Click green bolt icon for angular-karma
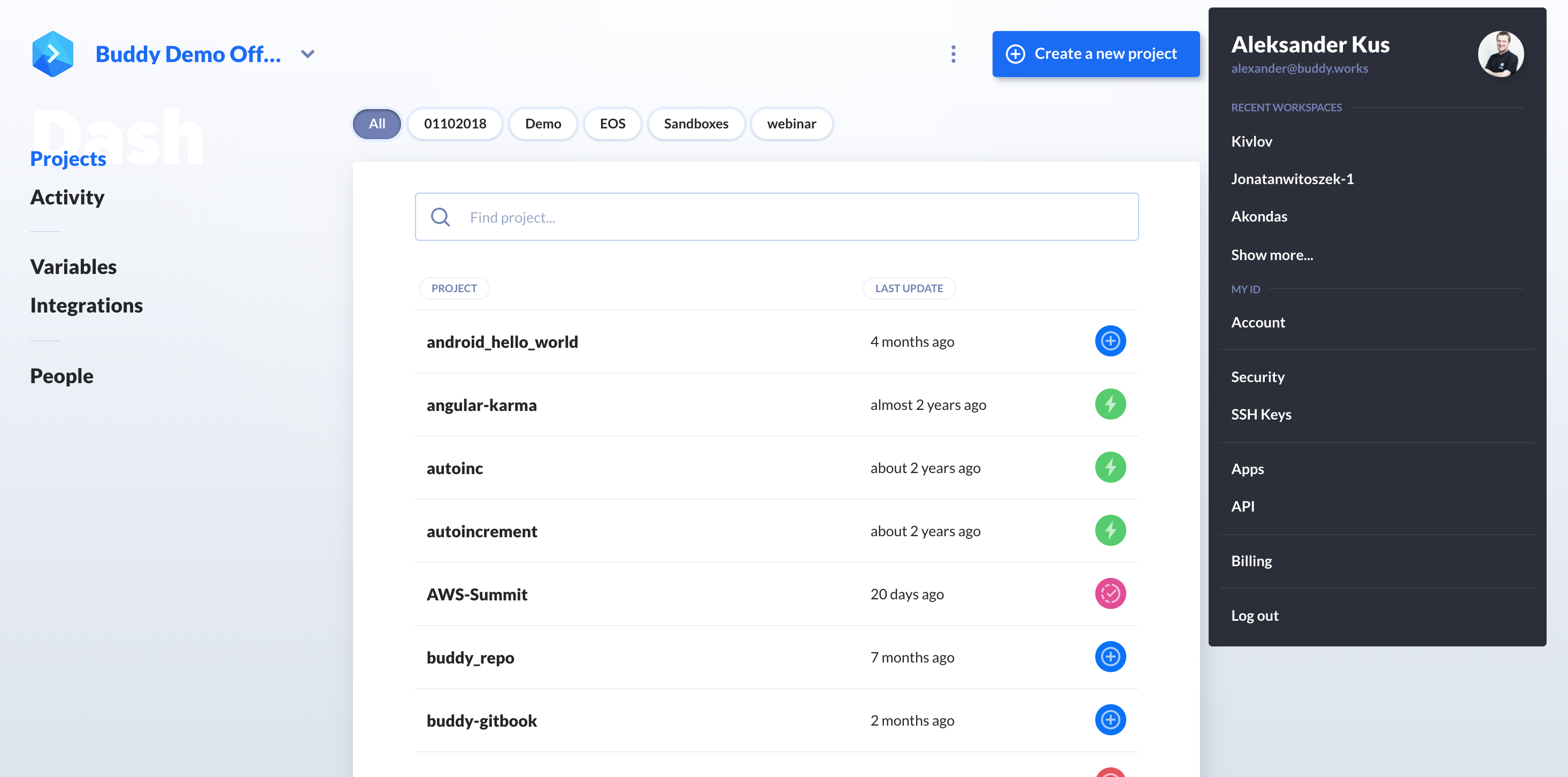Image resolution: width=1568 pixels, height=777 pixels. point(1110,405)
